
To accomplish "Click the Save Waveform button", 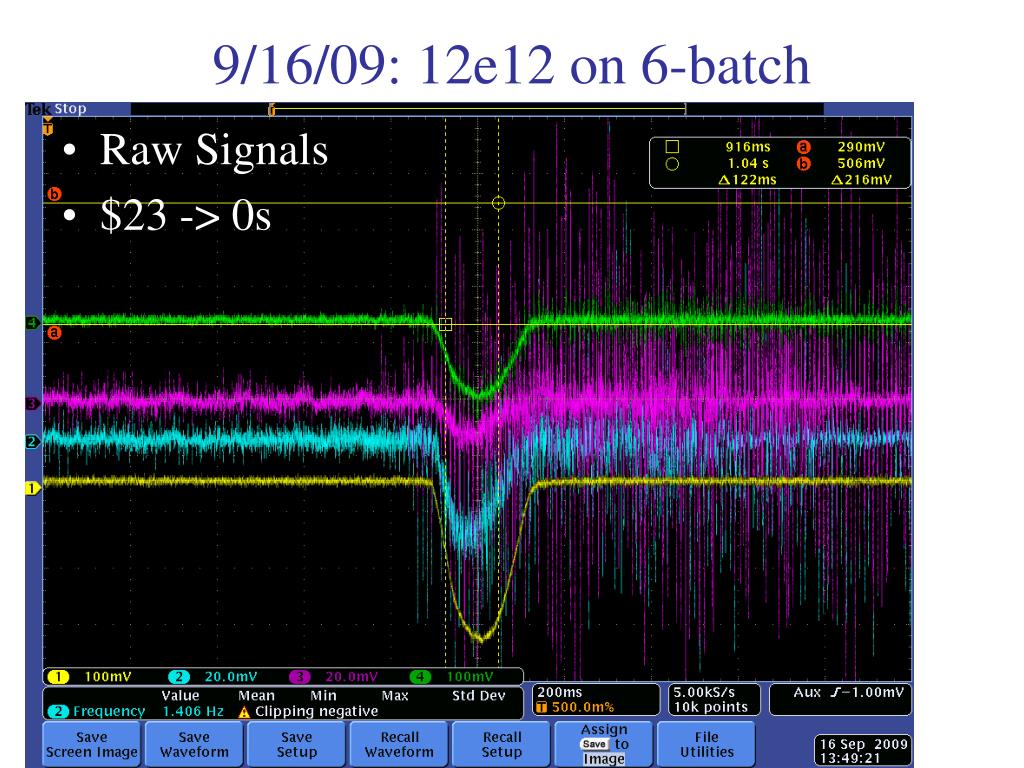I will coord(194,744).
